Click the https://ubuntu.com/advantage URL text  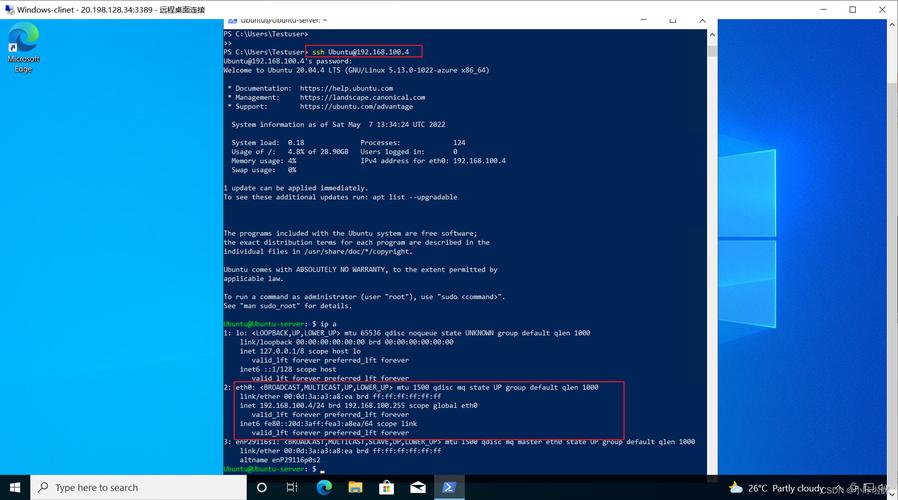point(356,107)
